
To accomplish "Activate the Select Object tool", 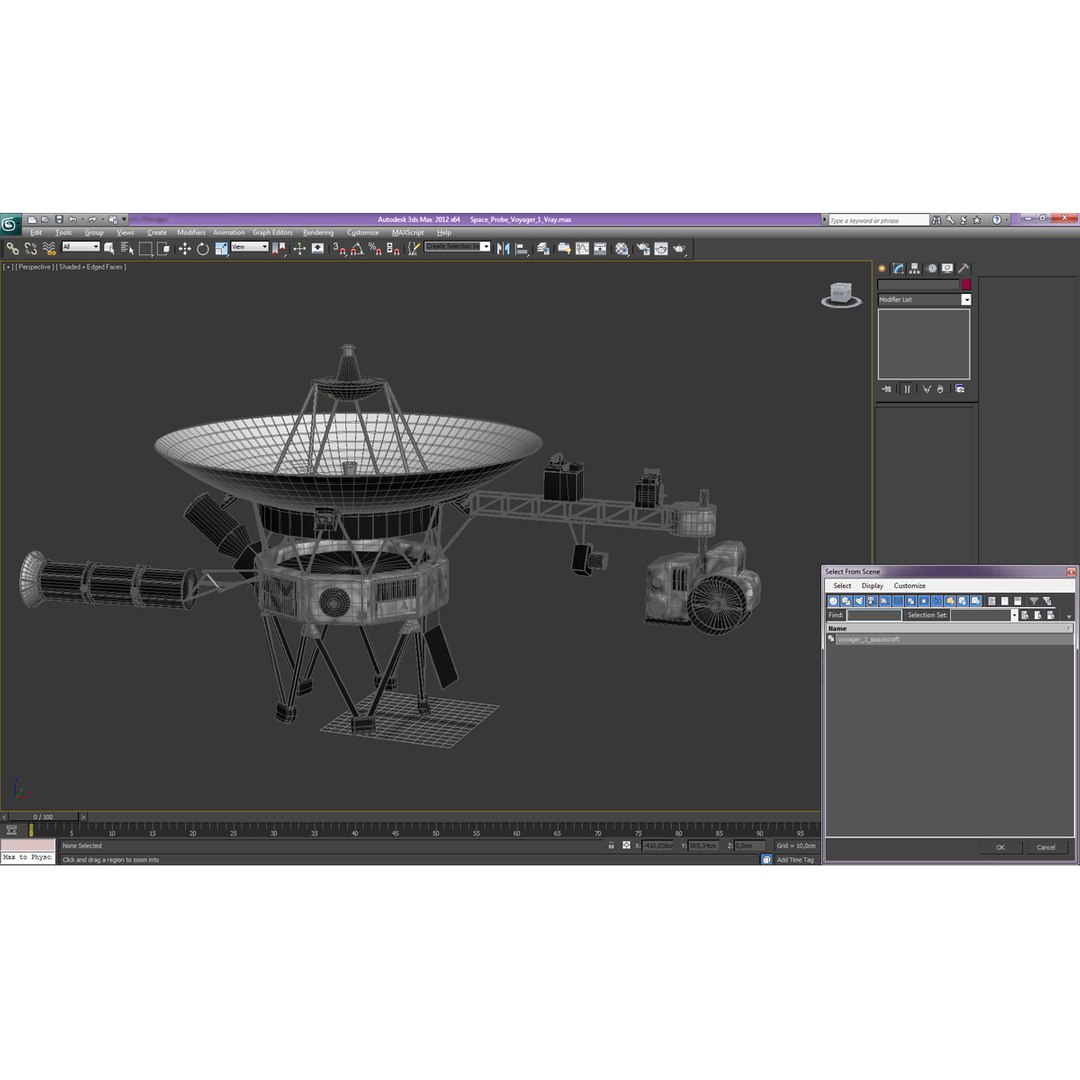I will point(109,249).
